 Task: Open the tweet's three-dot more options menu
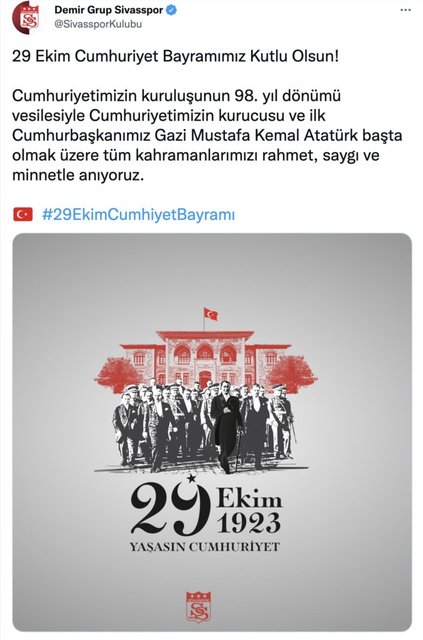[405, 10]
